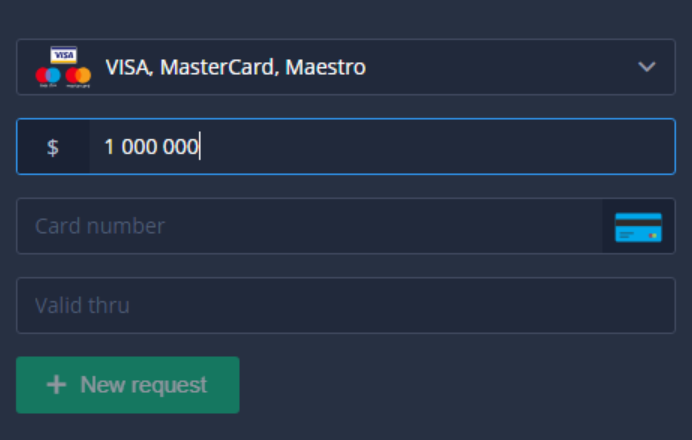This screenshot has width=692, height=440.
Task: Click the "New request" button text
Action: tap(143, 385)
